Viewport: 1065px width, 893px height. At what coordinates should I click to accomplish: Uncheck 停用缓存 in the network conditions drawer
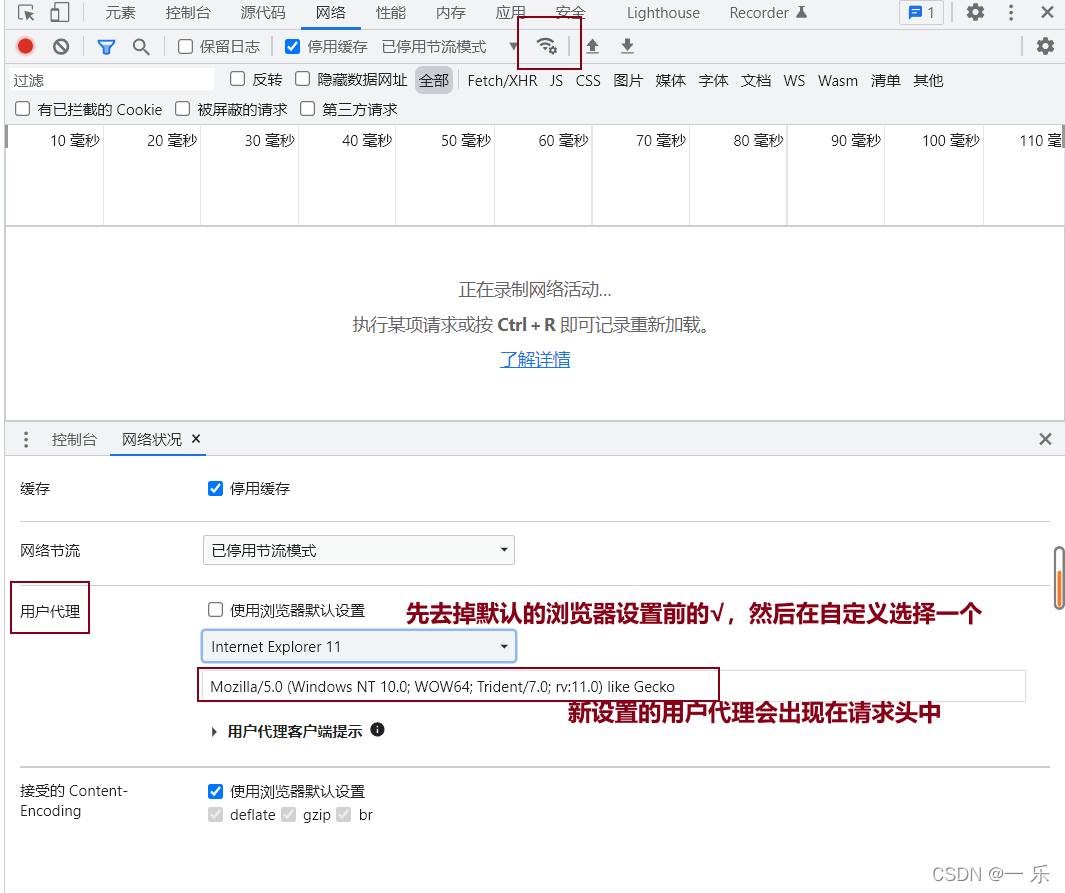pyautogui.click(x=215, y=488)
